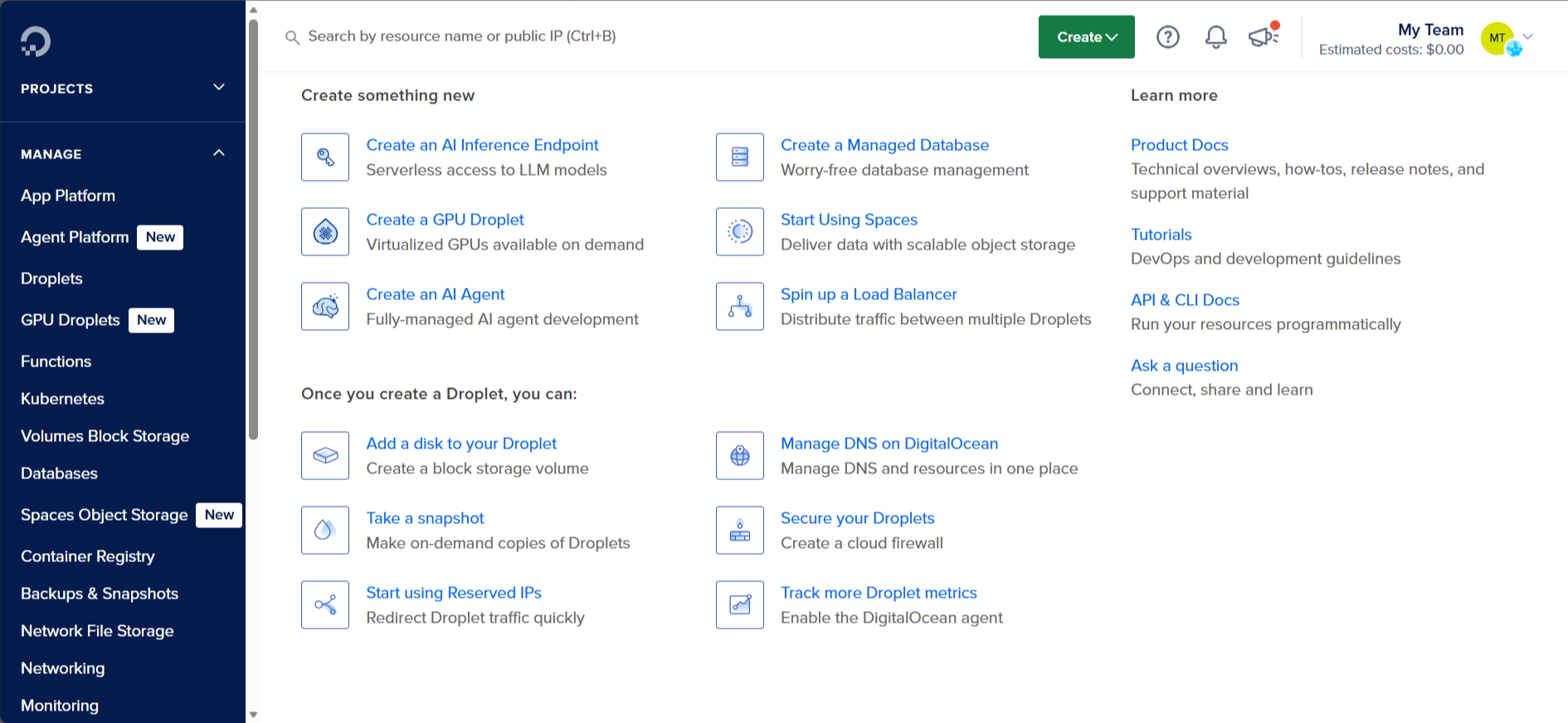Open Start Using Spaces link
Viewport: 1568px width, 723px height.
pos(849,220)
